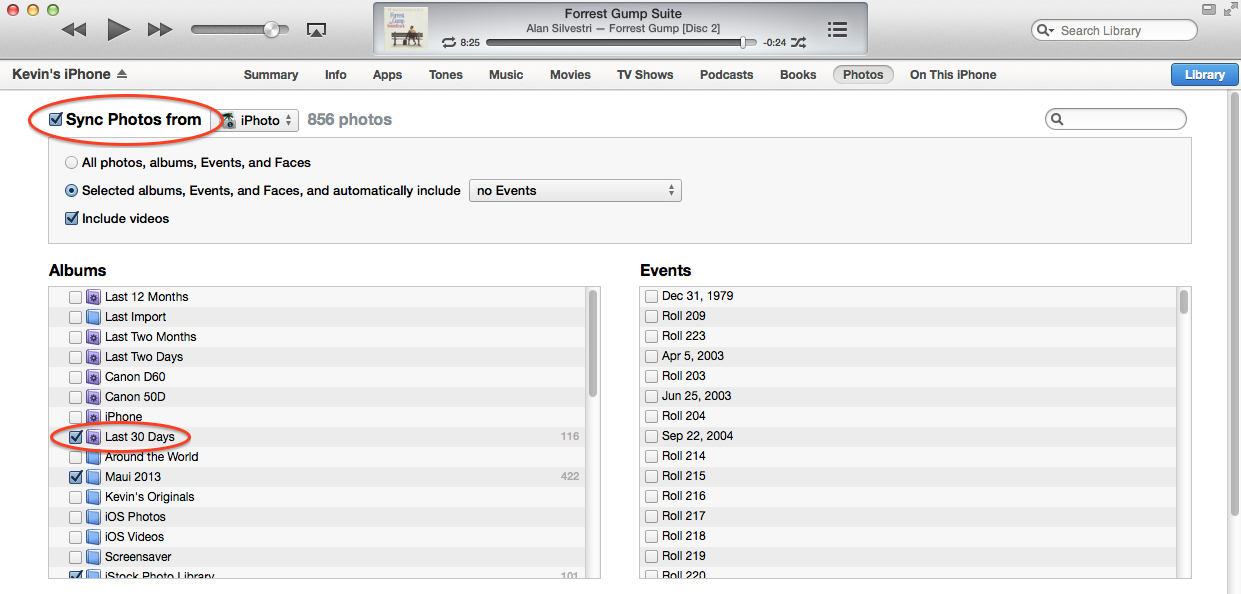Check the Kevin's Originals album checkbox
Image resolution: width=1241 pixels, height=594 pixels.
point(75,497)
